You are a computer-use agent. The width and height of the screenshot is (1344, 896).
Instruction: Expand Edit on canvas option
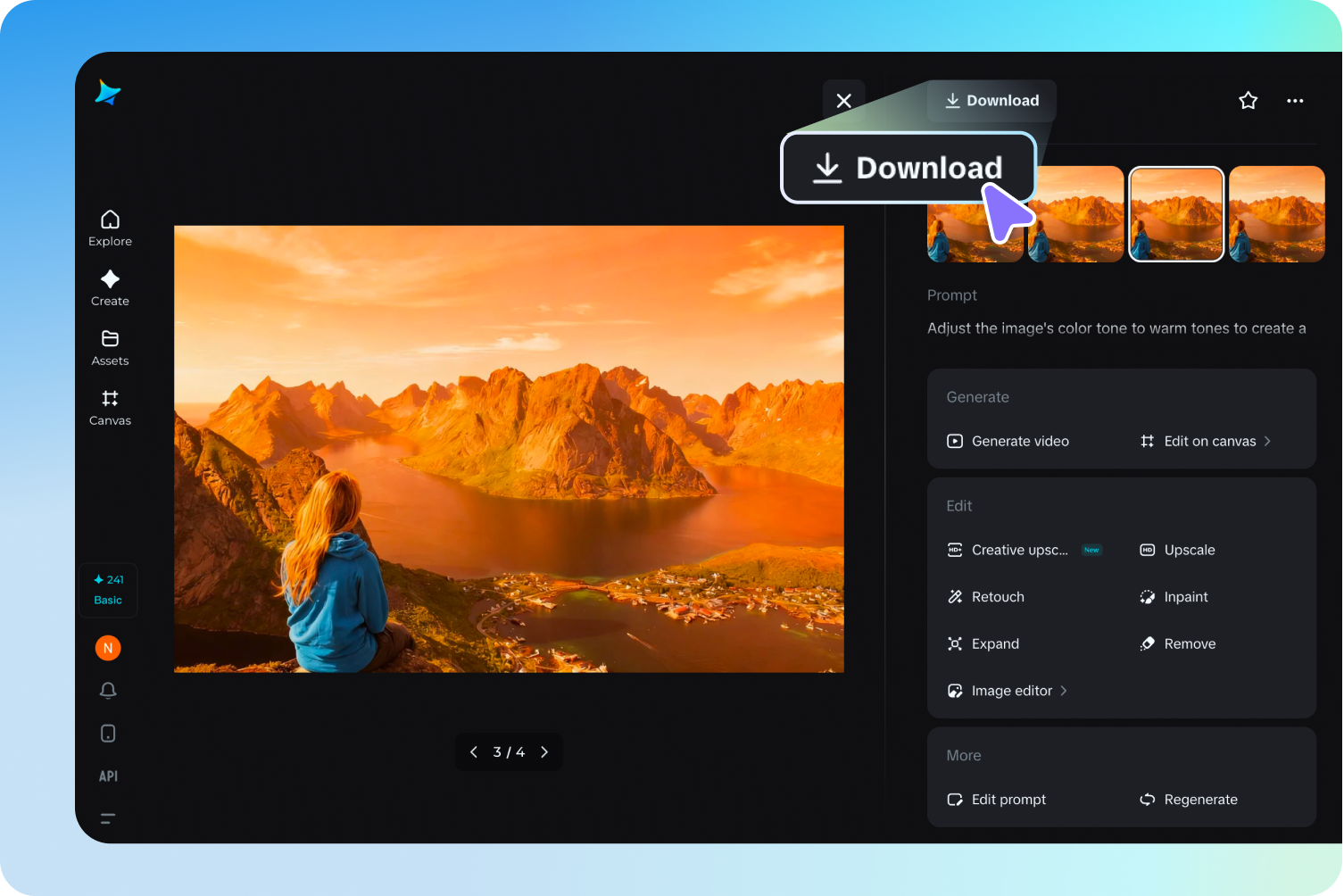coord(1209,440)
